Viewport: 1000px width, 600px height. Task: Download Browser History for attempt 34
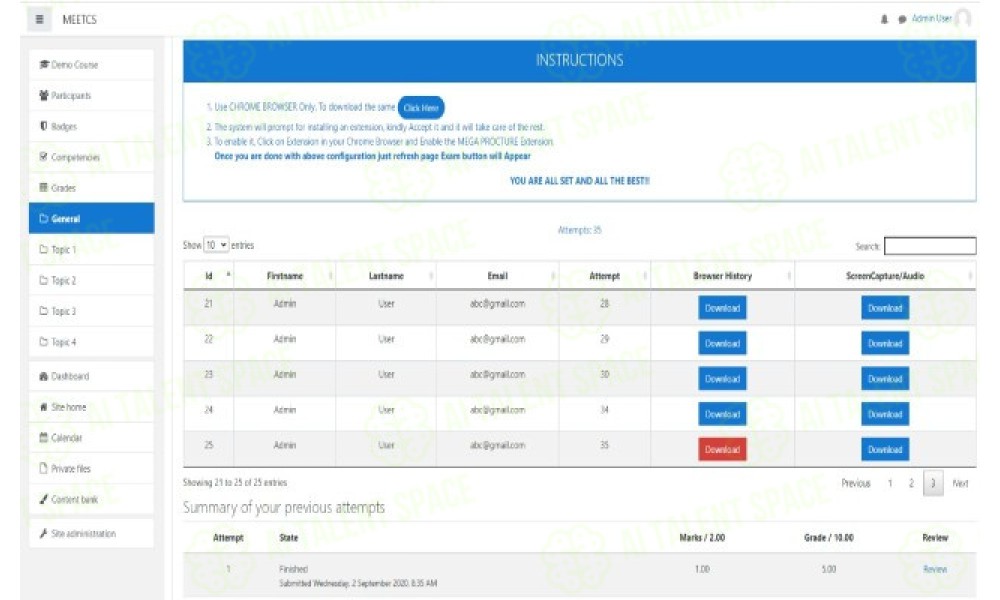tap(722, 414)
